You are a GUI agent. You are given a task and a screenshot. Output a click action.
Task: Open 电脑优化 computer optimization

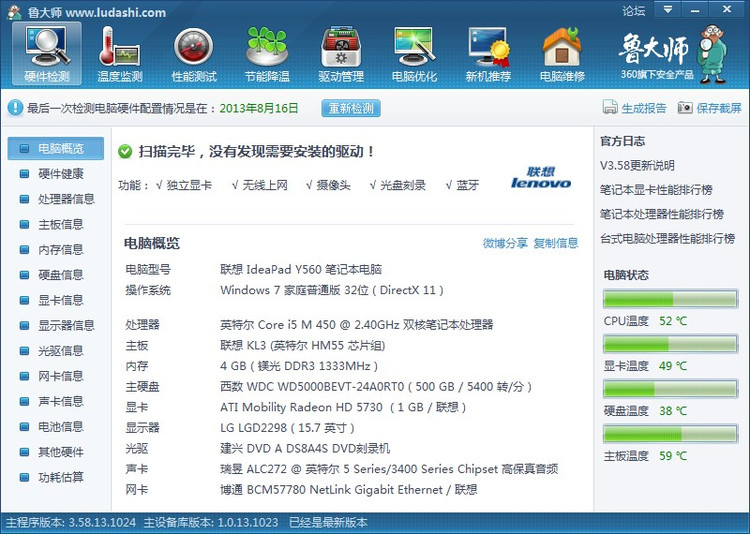[x=414, y=54]
